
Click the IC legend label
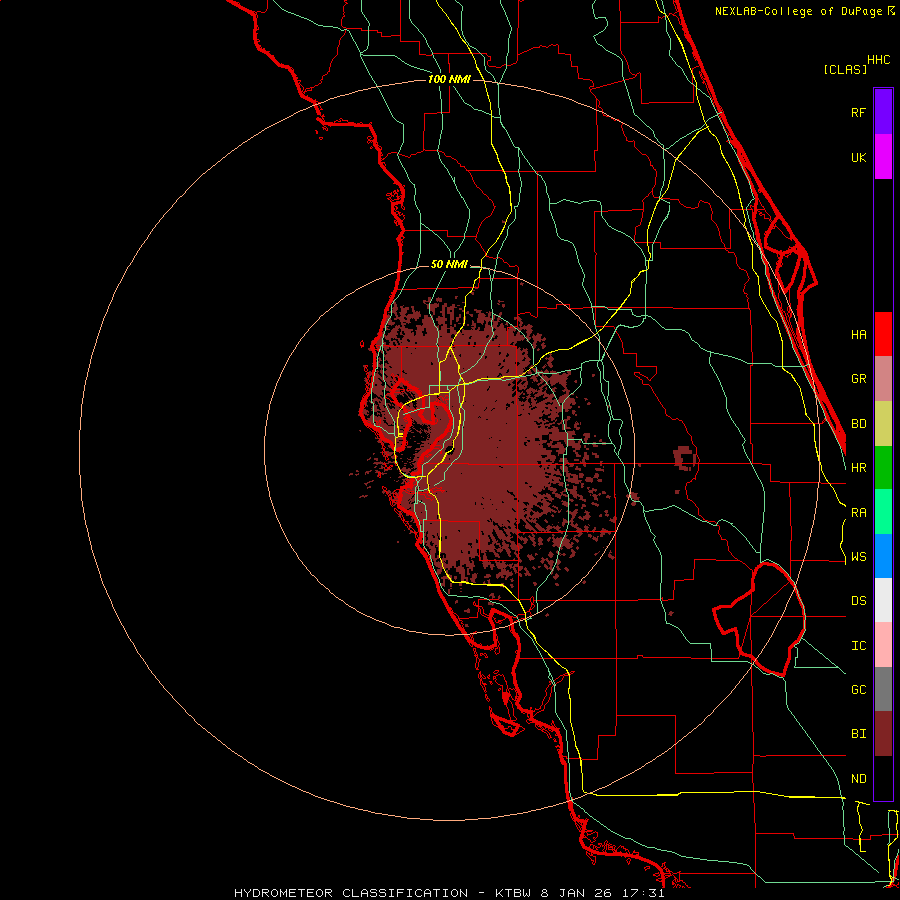pos(858,646)
